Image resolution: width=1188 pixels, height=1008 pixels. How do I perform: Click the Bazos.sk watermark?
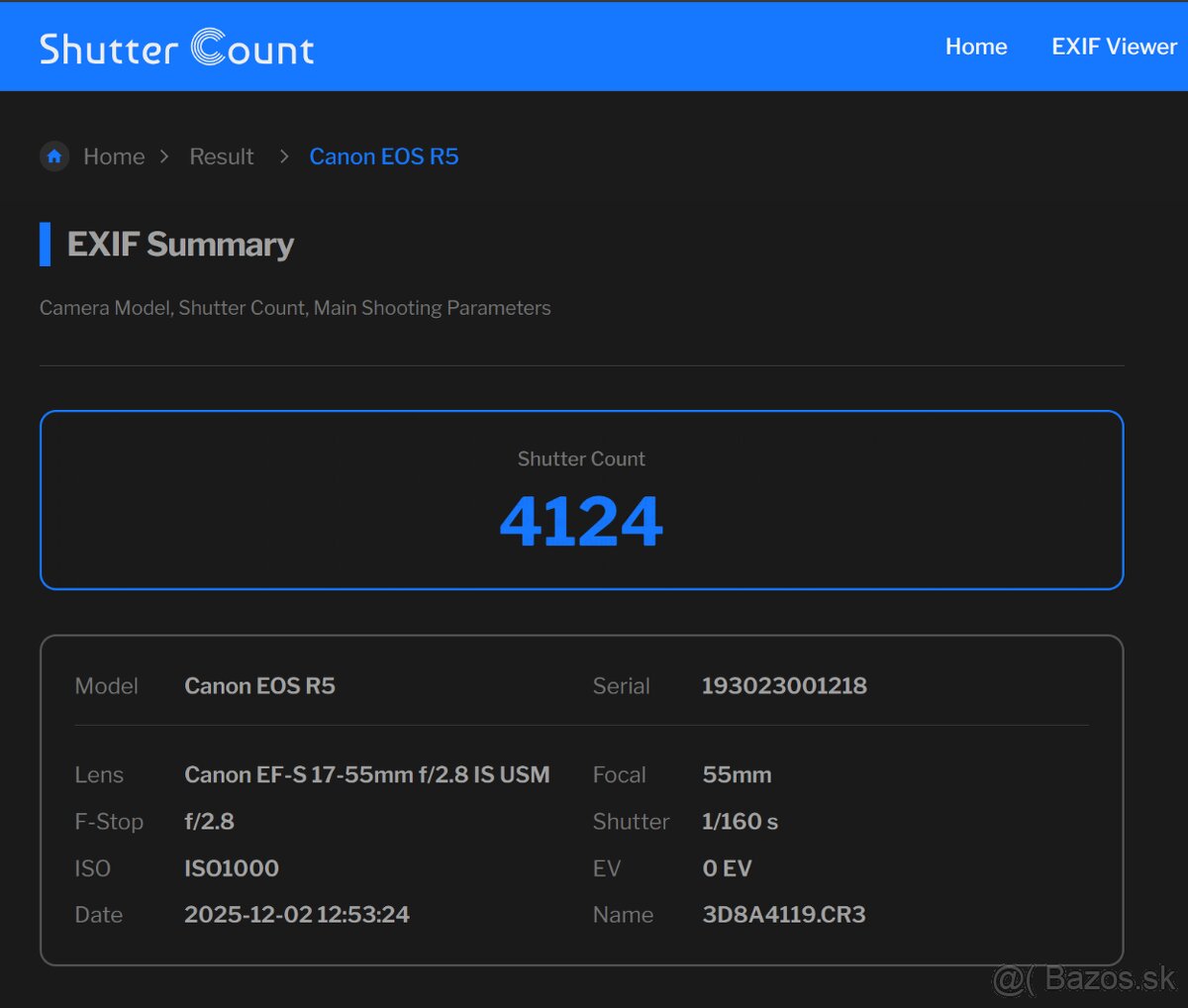click(x=1084, y=978)
